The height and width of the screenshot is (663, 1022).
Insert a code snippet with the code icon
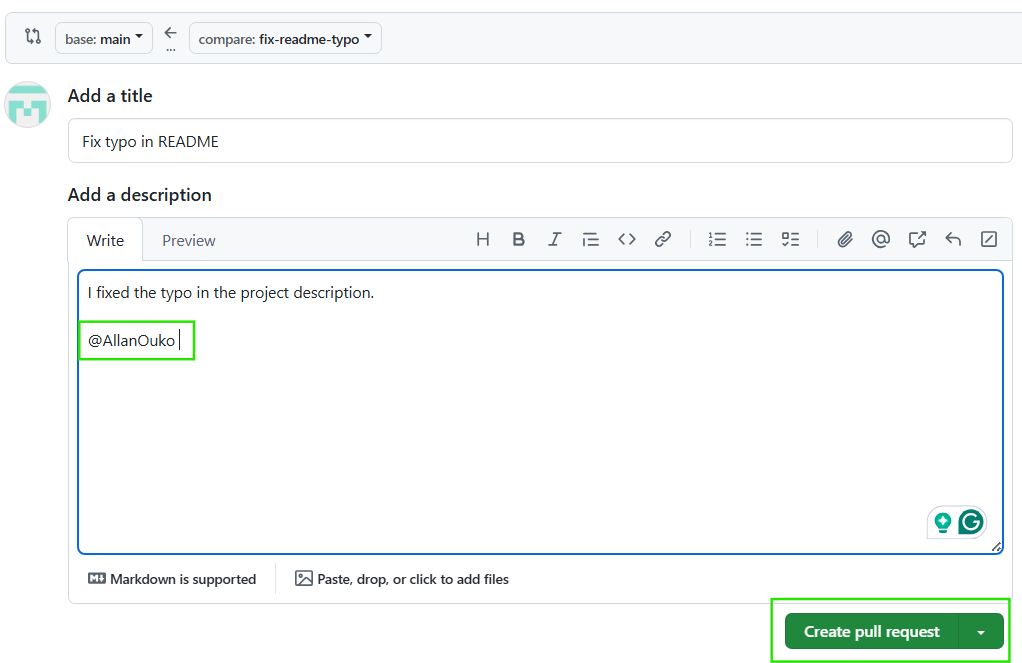(627, 239)
